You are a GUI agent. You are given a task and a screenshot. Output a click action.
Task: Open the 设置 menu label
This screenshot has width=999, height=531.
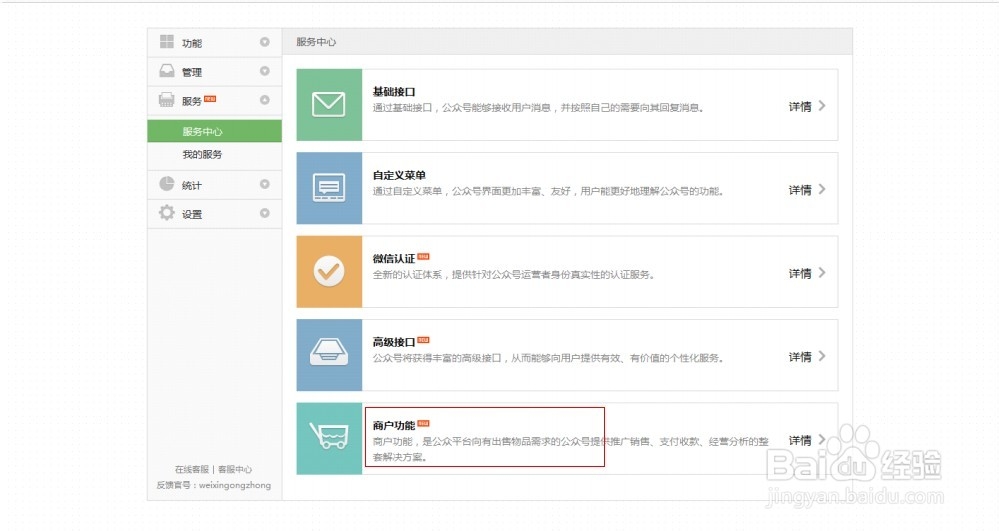tap(192, 214)
